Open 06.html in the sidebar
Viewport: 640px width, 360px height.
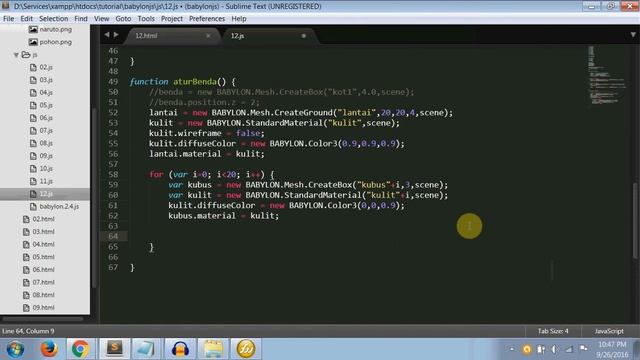click(43, 270)
